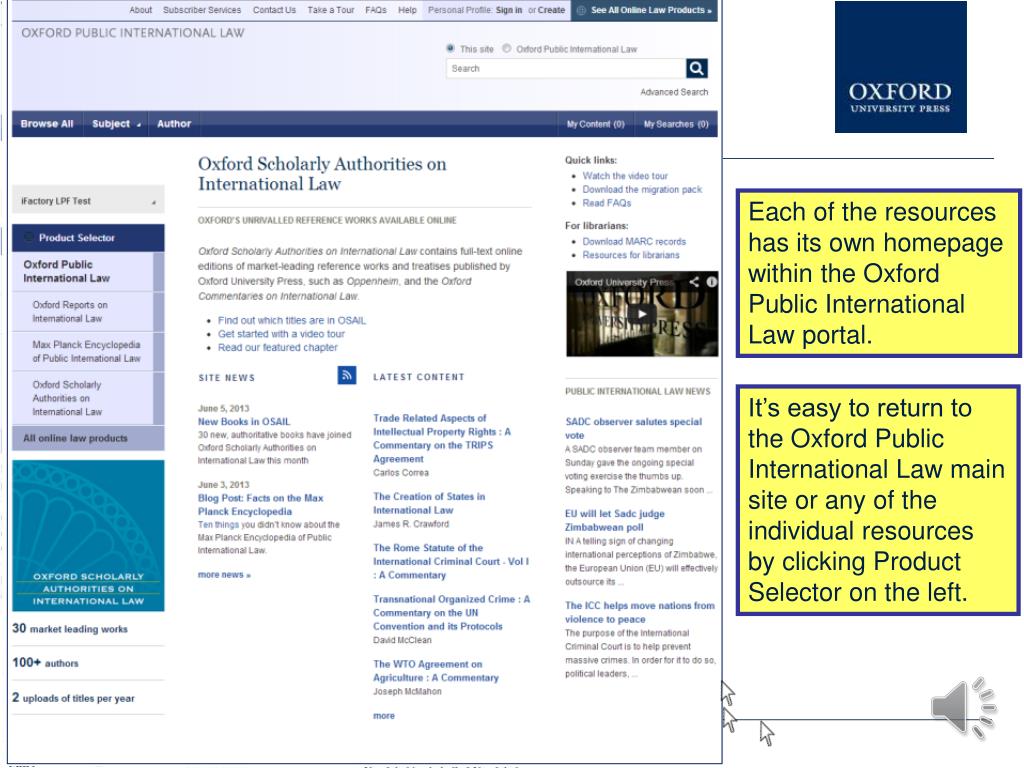Select the Oxford Public International Law radio option

(507, 48)
